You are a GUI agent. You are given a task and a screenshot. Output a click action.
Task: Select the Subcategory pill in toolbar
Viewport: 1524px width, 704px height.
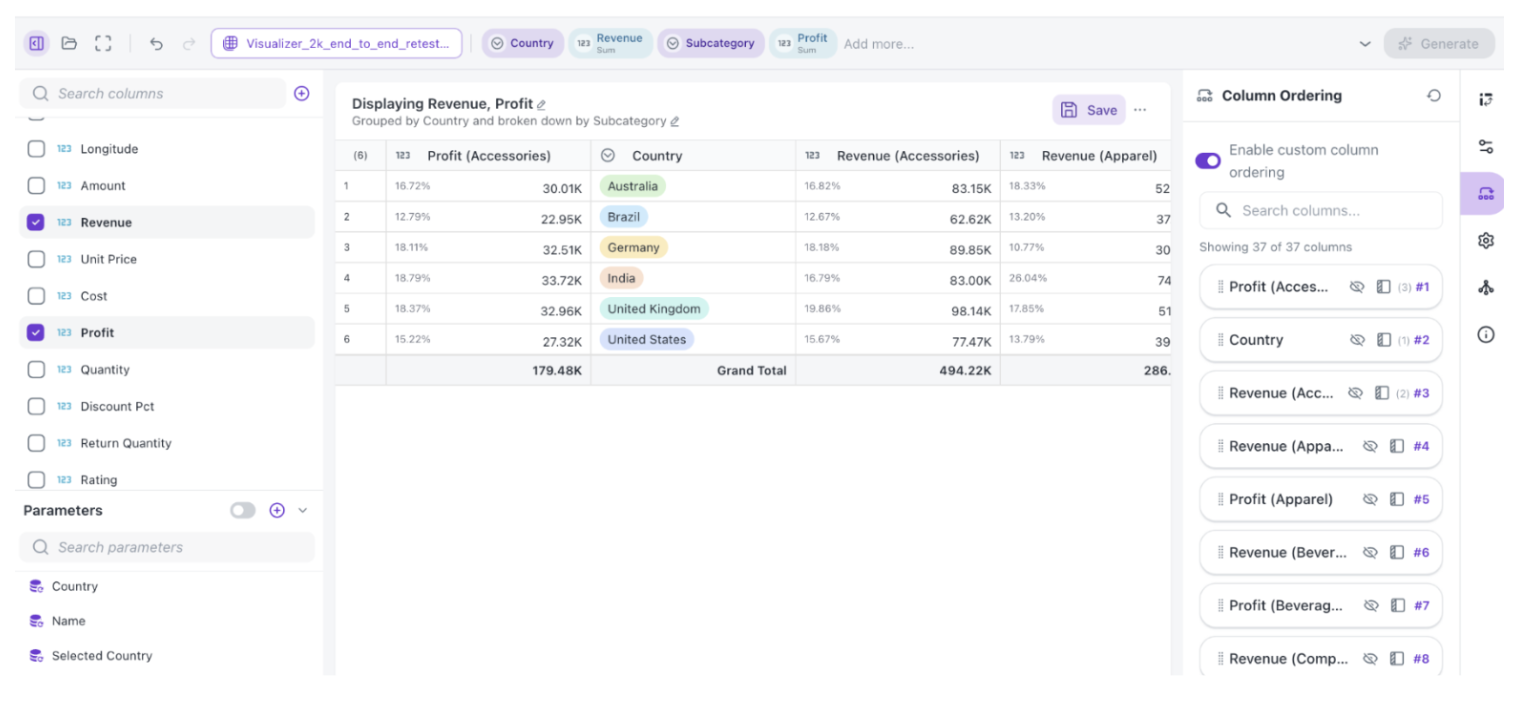tap(711, 43)
